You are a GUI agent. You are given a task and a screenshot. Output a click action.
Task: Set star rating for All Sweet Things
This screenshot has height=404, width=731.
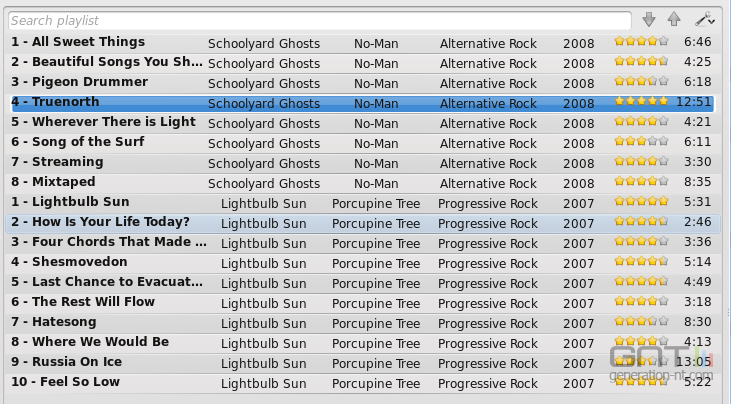[x=641, y=41]
